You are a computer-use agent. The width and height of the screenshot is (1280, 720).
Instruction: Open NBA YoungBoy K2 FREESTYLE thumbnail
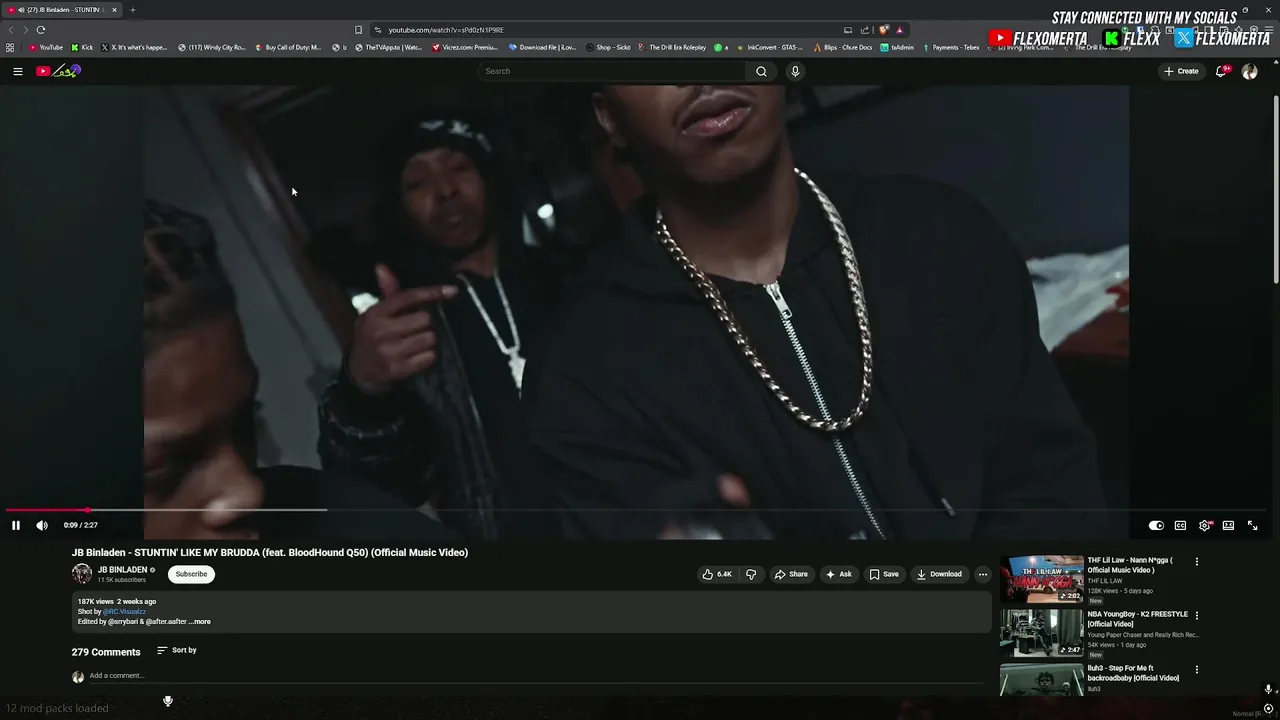(1041, 633)
